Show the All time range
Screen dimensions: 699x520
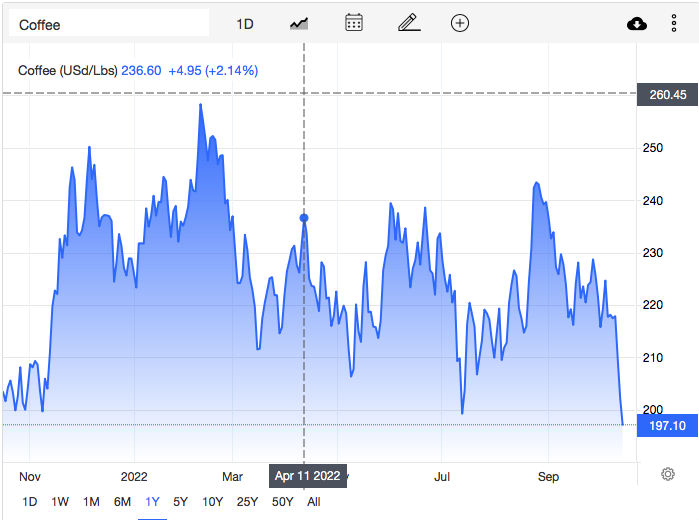pos(313,502)
